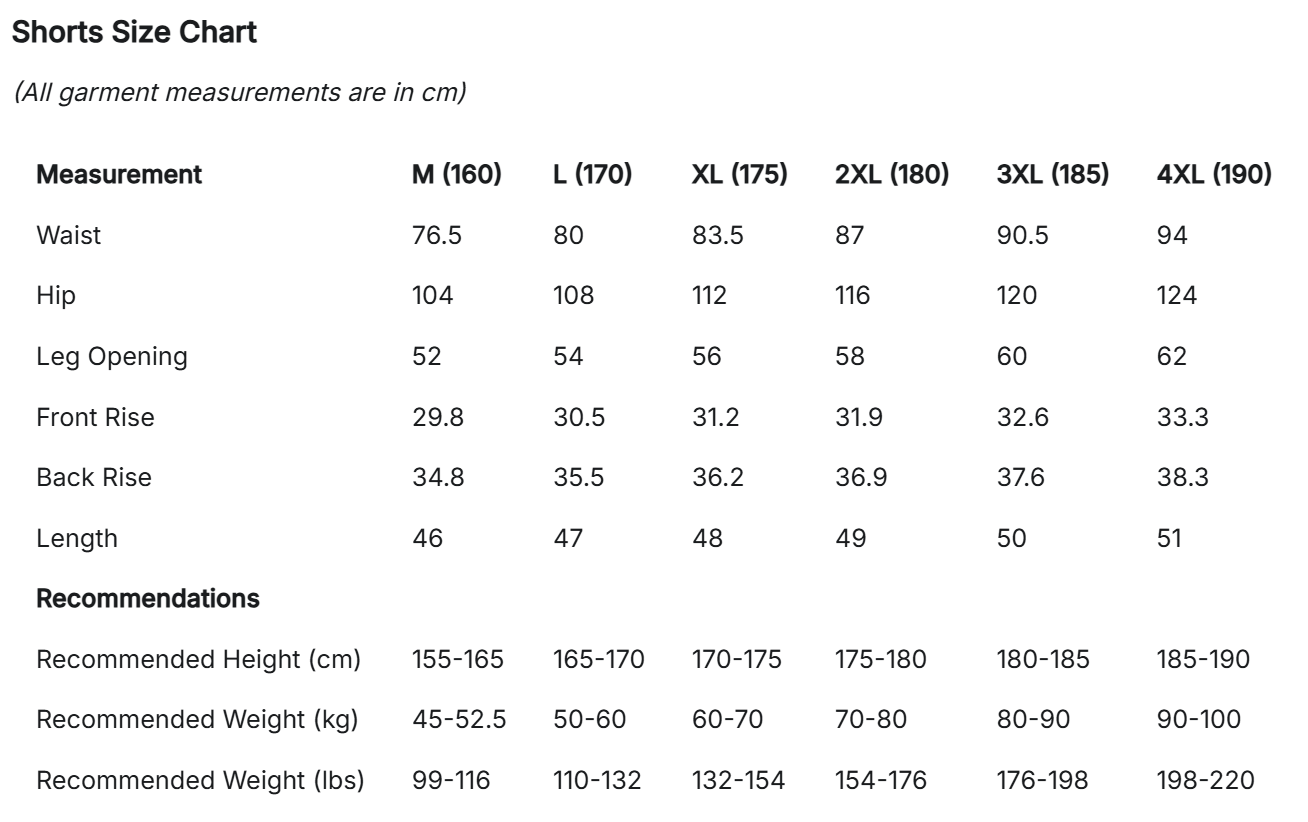Click the XL (175) column header
Image resolution: width=1308 pixels, height=822 pixels.
(x=739, y=175)
